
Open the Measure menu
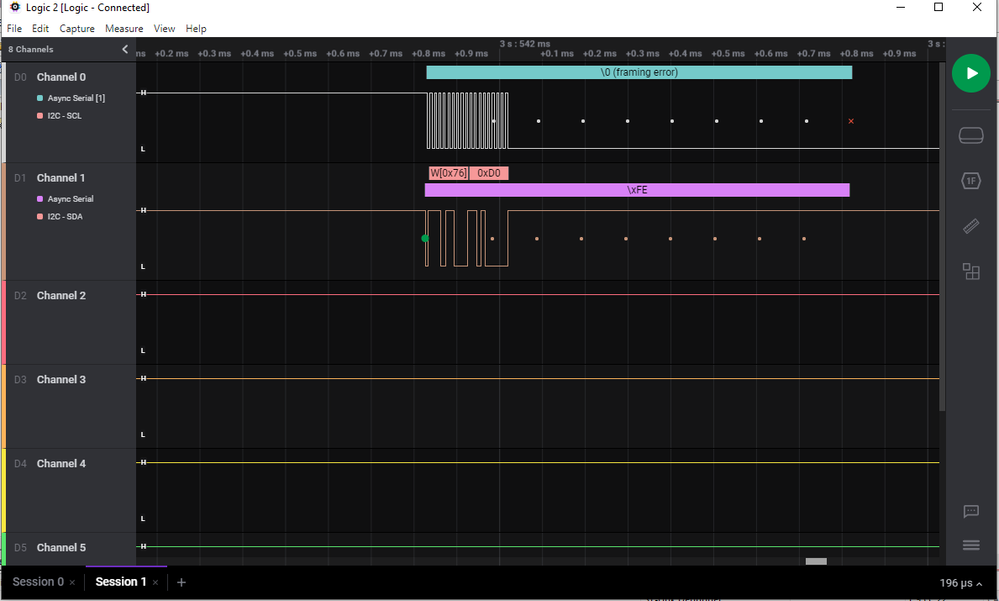124,29
